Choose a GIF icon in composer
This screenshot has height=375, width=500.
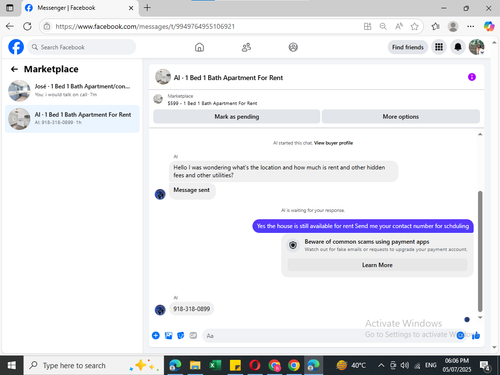point(193,335)
